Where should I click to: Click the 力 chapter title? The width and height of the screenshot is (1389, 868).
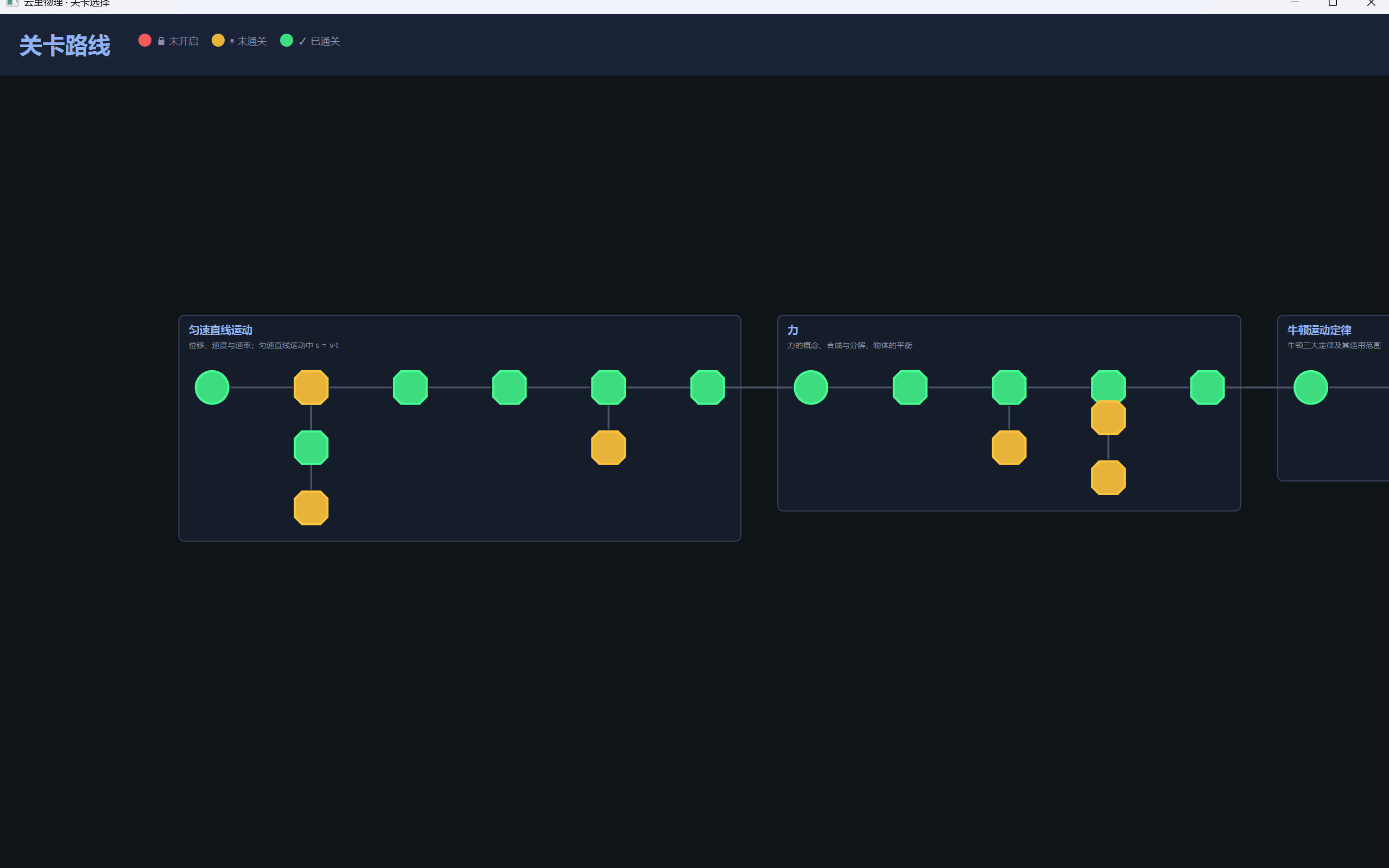792,330
